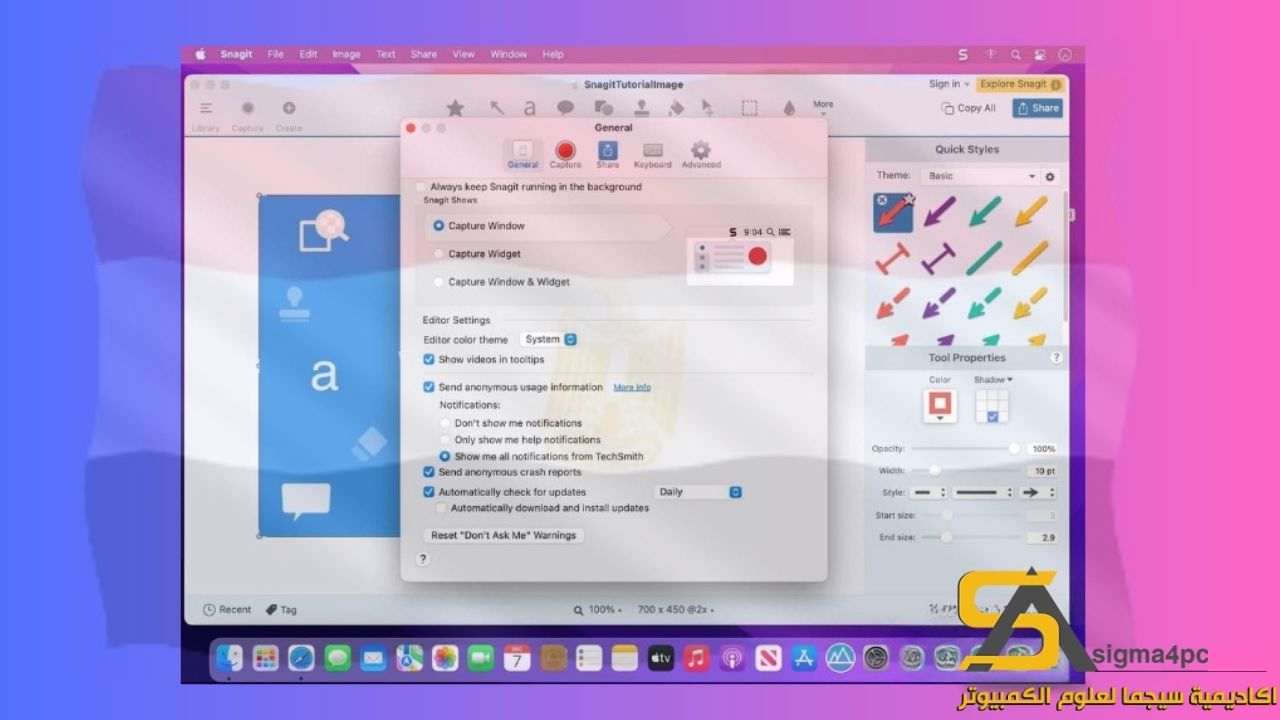Toggle Show videos in tooltips checkbox
1280x720 pixels.
[x=429, y=359]
